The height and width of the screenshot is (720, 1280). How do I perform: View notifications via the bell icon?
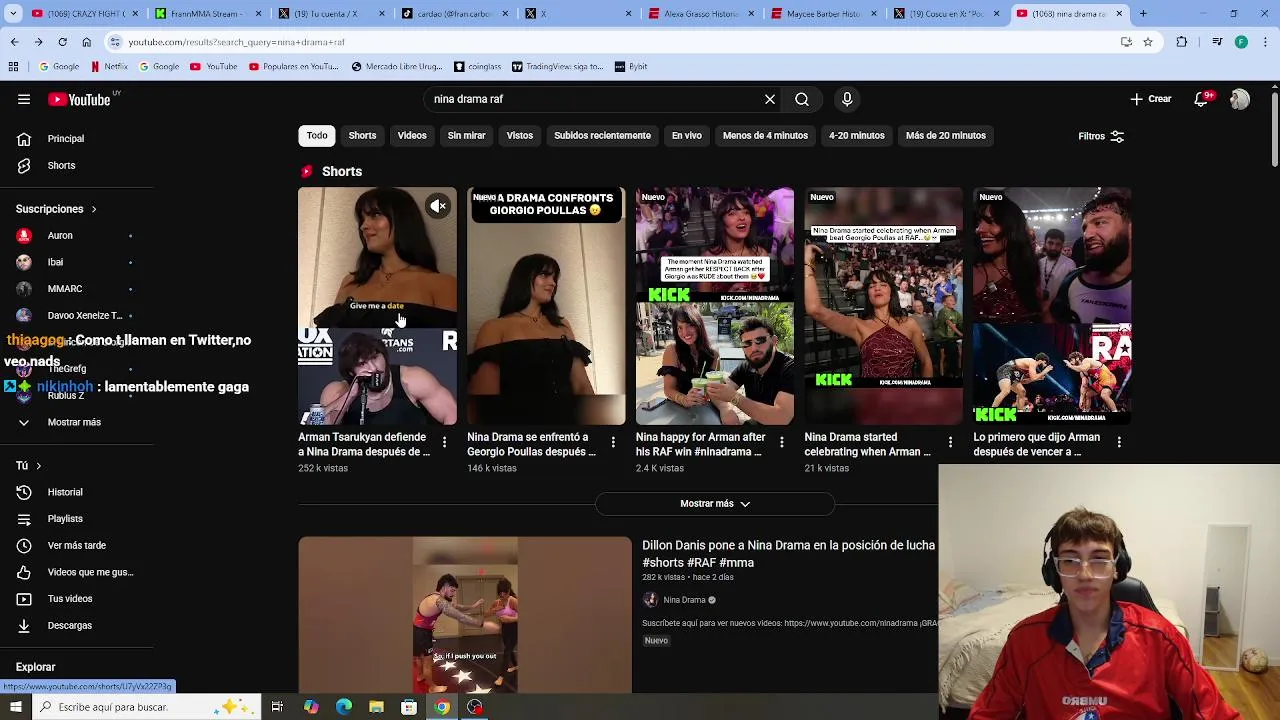1203,99
